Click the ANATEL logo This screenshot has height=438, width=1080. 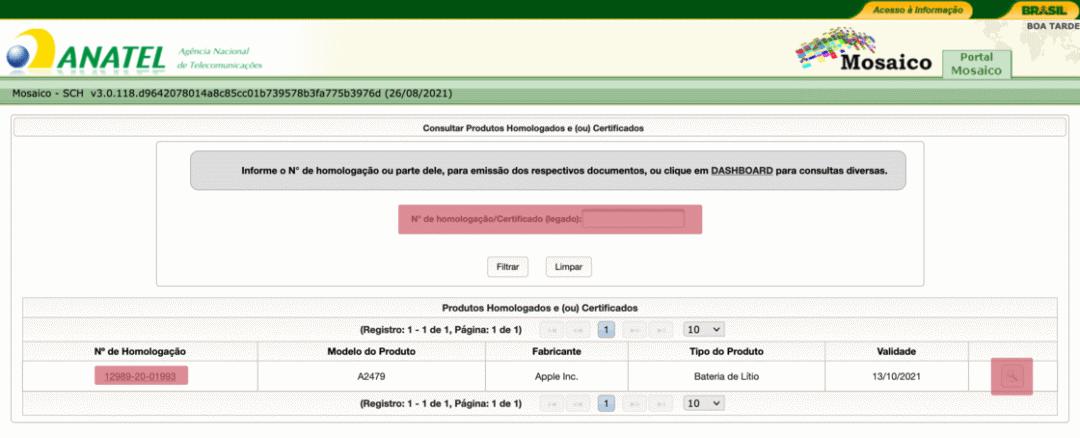coord(86,50)
